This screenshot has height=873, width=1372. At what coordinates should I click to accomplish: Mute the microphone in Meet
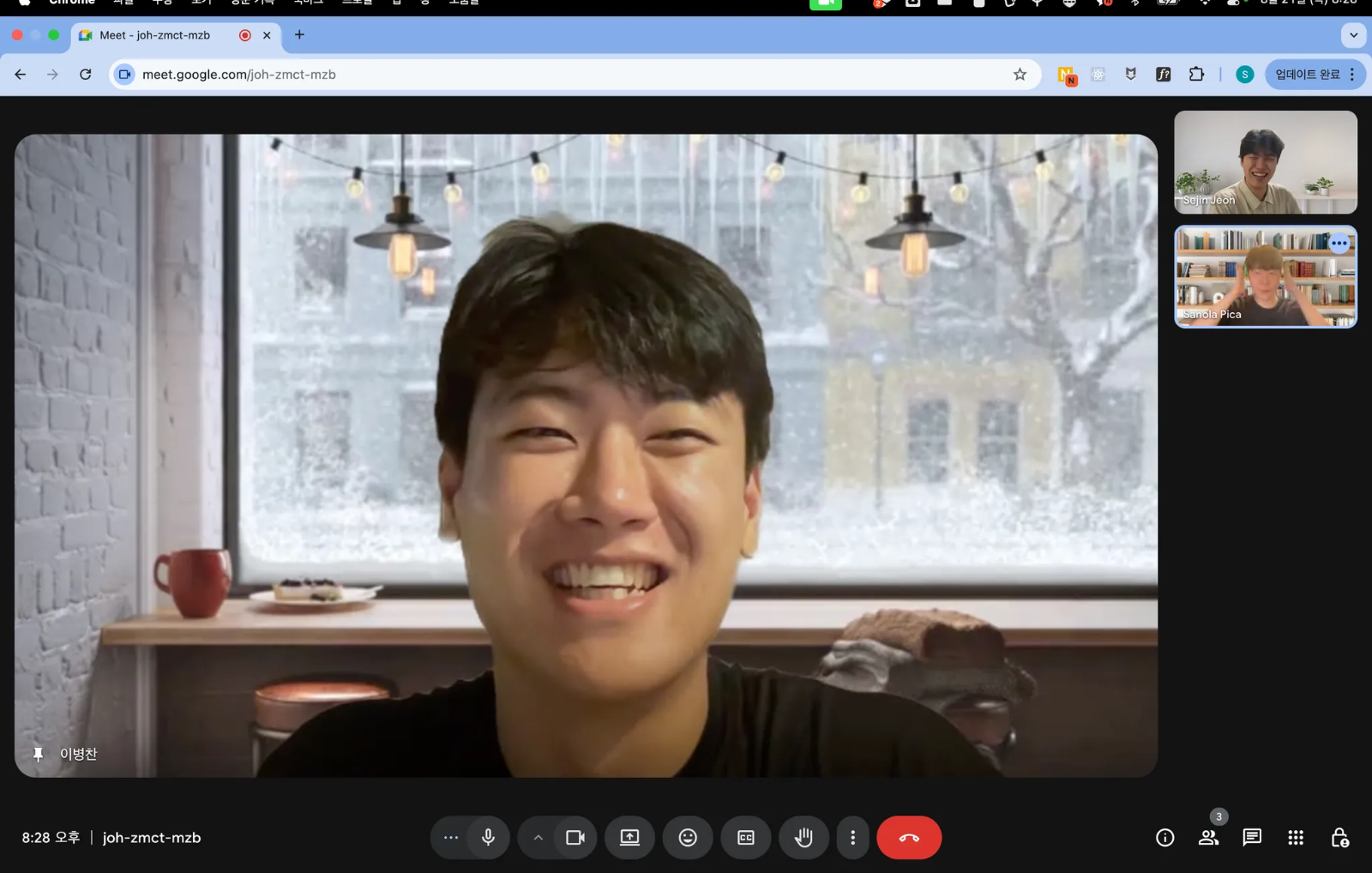click(x=488, y=837)
